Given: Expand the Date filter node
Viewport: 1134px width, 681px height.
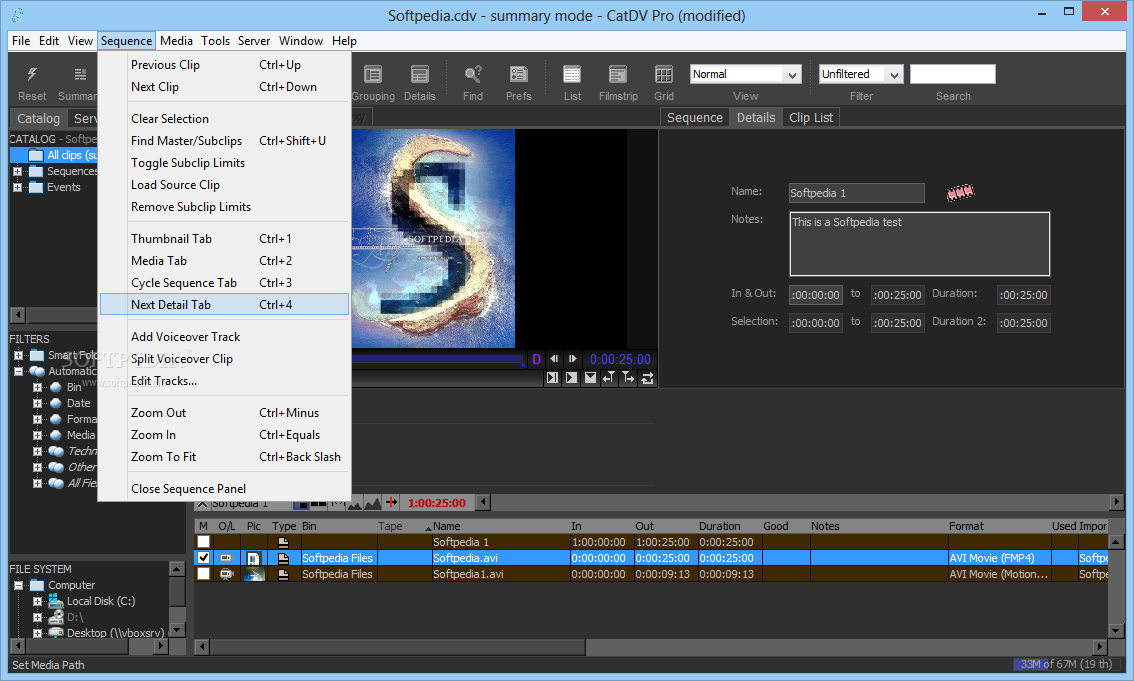Looking at the screenshot, I should (x=37, y=403).
